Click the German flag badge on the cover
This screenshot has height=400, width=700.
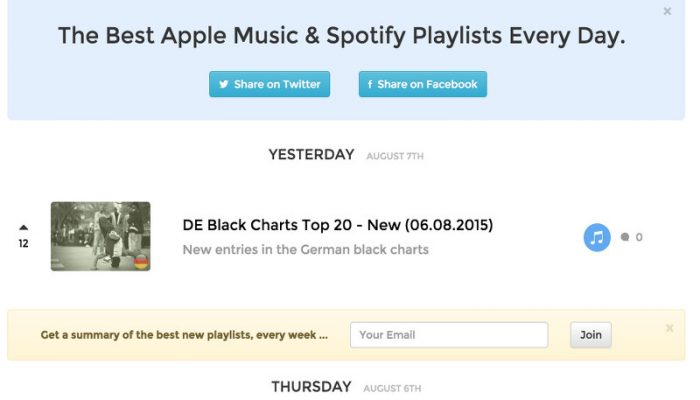click(x=141, y=262)
